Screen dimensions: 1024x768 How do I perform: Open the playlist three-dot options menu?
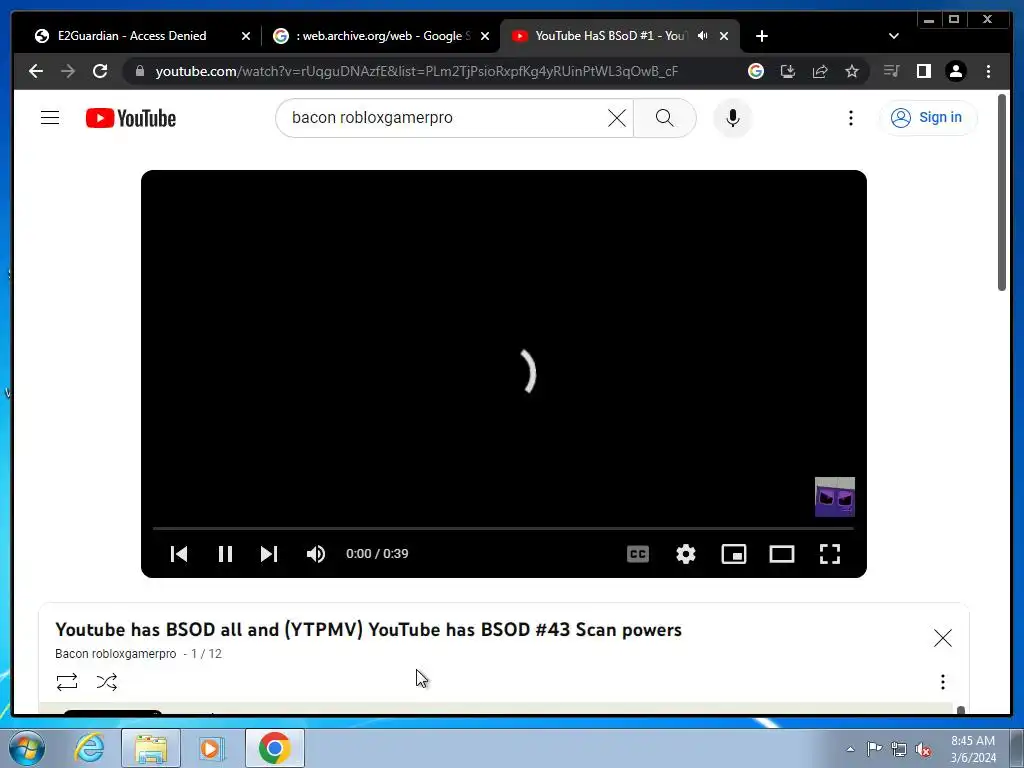942,682
